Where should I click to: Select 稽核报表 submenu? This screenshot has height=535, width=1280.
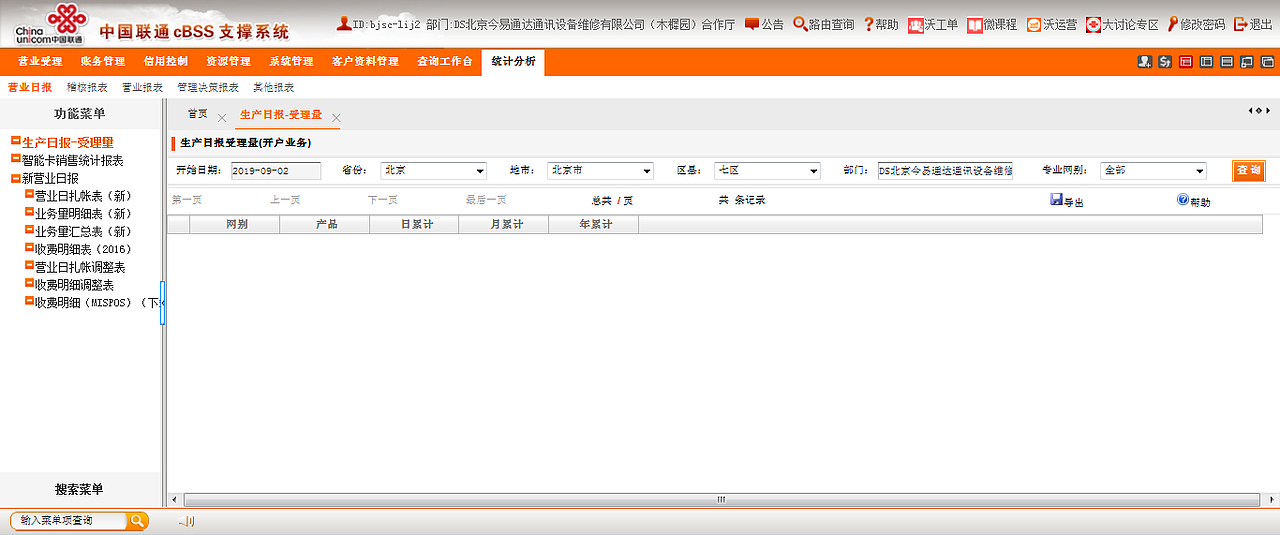click(x=87, y=88)
